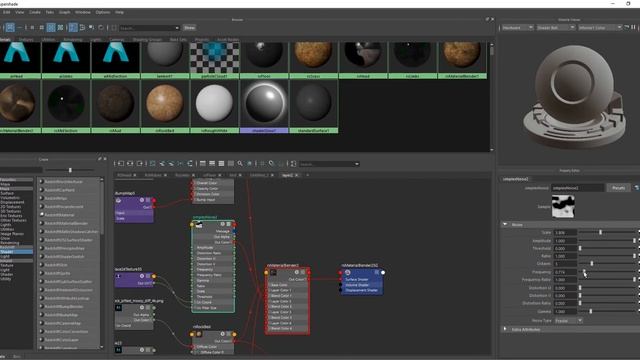Screen dimensions: 640x360
Task: Select 2D Textures category in Create panel
Action: [11, 207]
